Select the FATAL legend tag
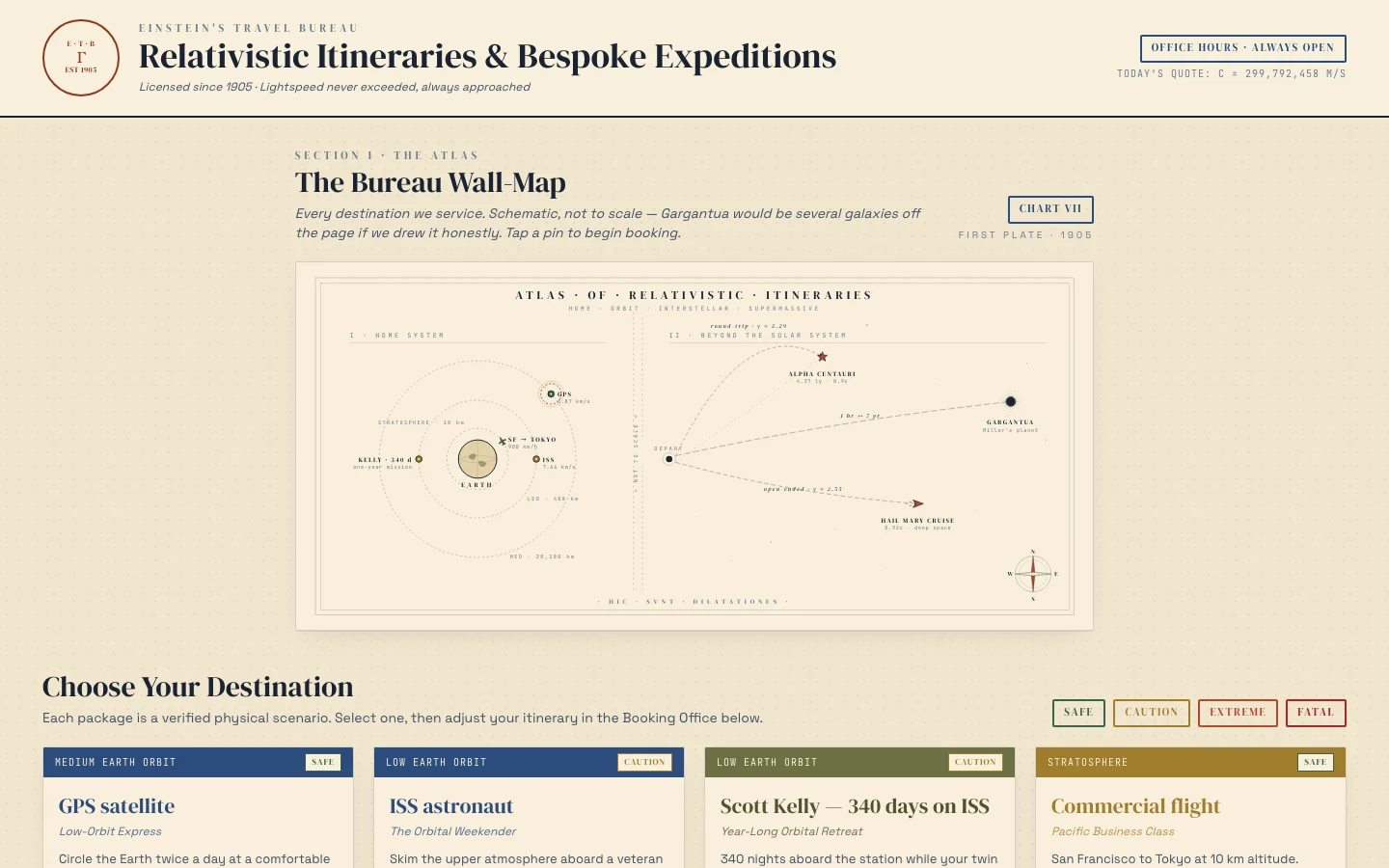Image resolution: width=1389 pixels, height=868 pixels. pyautogui.click(x=1316, y=713)
